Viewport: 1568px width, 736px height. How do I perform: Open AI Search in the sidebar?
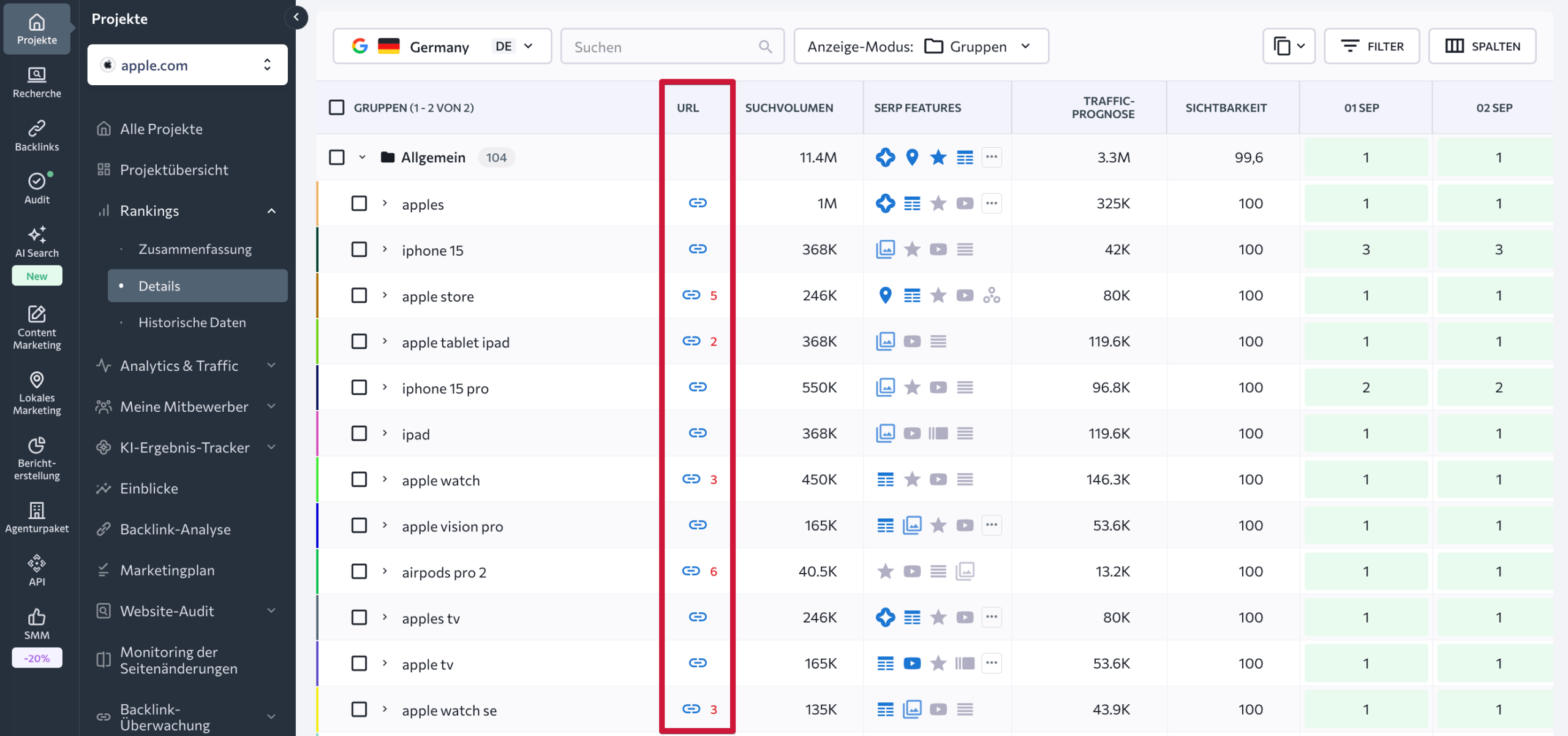click(x=37, y=242)
